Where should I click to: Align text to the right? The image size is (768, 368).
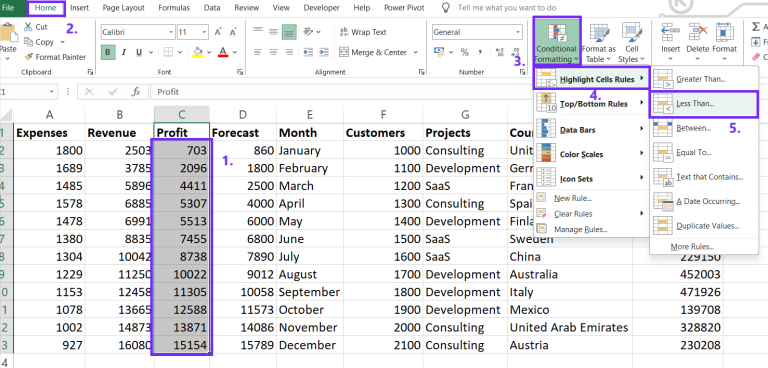(x=289, y=52)
